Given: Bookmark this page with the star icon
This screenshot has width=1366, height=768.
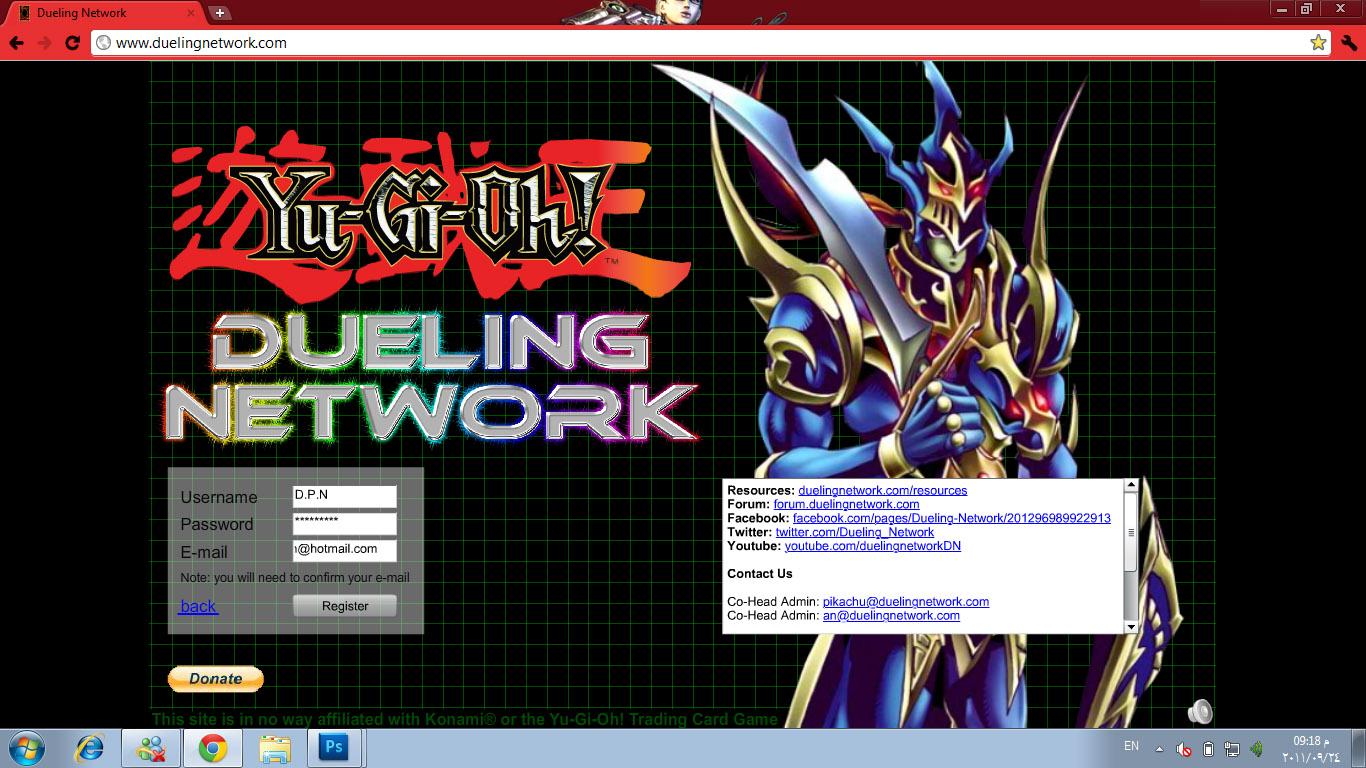Looking at the screenshot, I should [1318, 43].
